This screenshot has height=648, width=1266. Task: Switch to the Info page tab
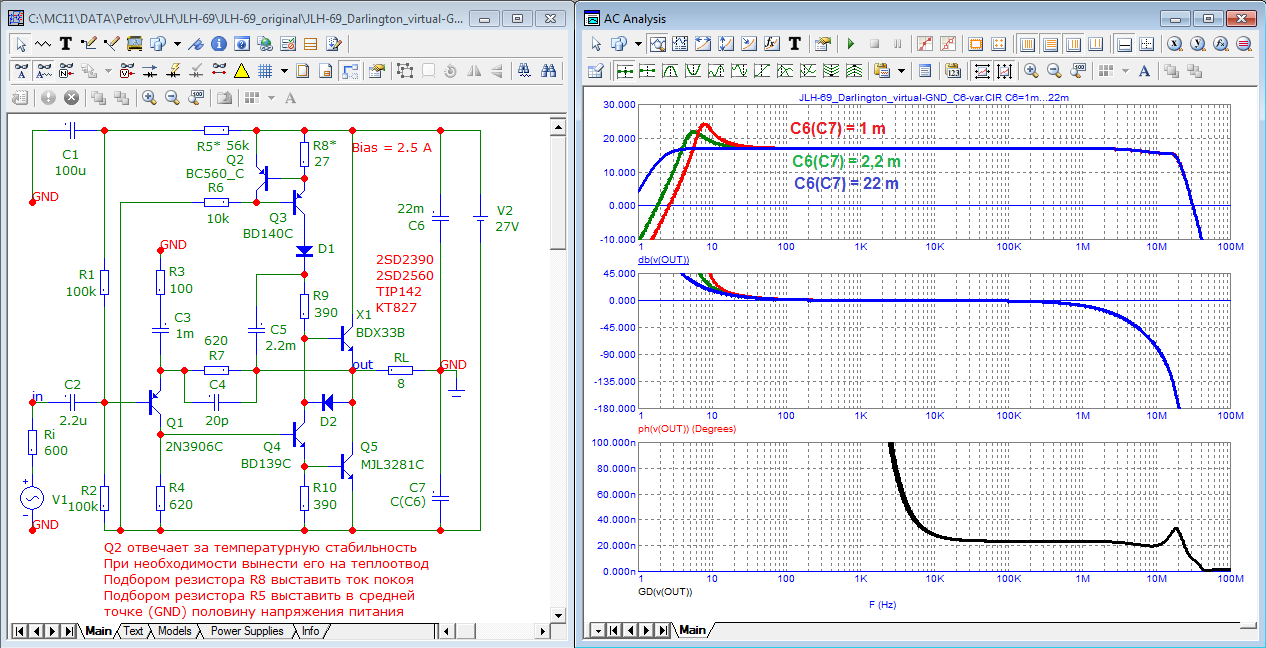tap(311, 631)
